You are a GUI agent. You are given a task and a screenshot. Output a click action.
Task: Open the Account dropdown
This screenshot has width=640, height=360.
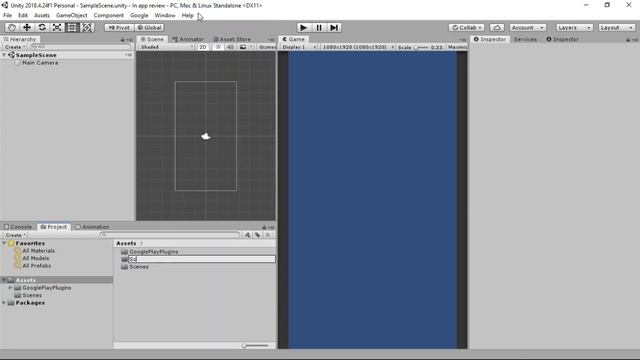[527, 27]
